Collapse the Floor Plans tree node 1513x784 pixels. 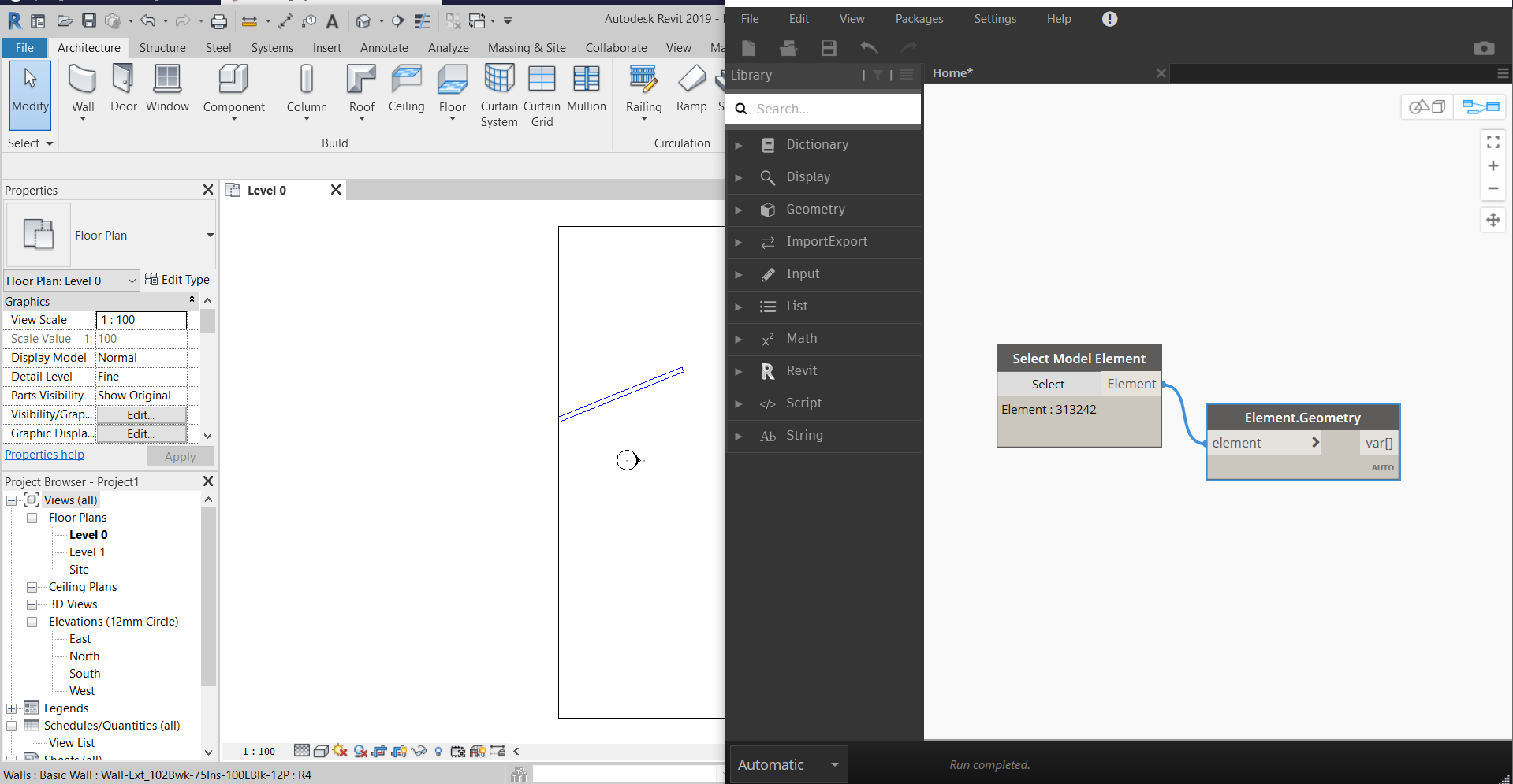[x=32, y=518]
